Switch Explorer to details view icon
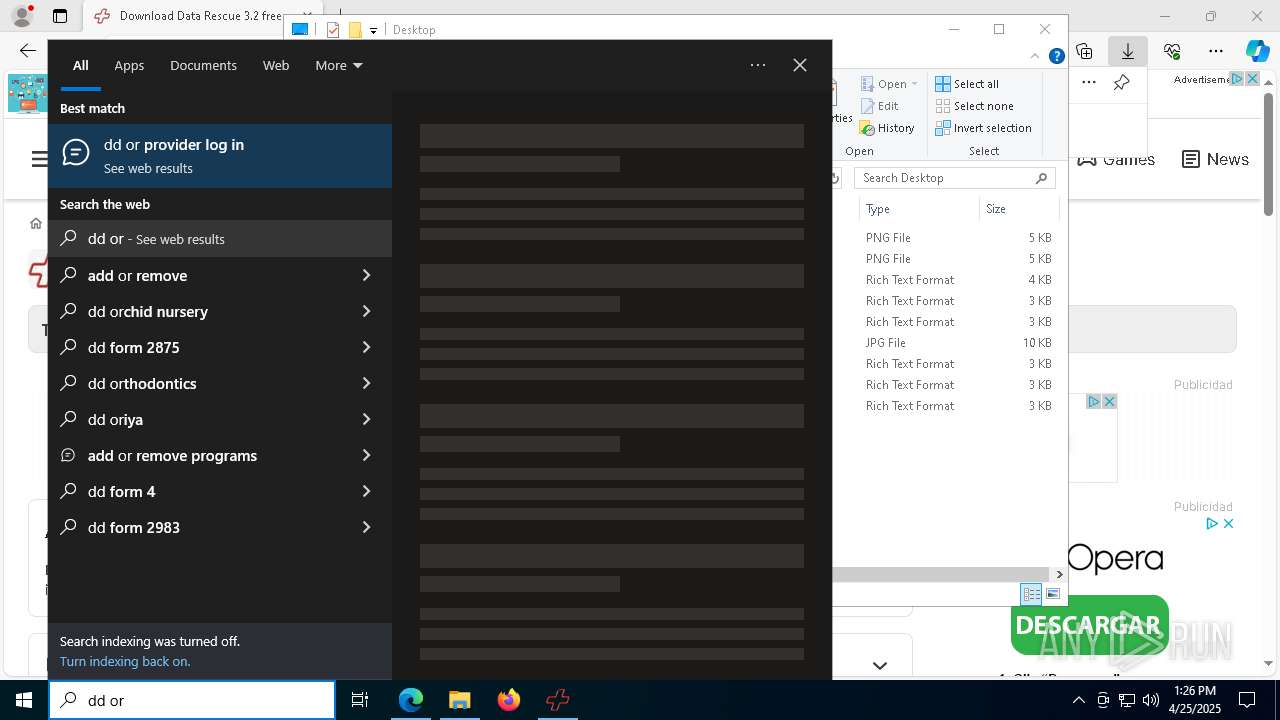The image size is (1280, 720). click(x=1031, y=594)
